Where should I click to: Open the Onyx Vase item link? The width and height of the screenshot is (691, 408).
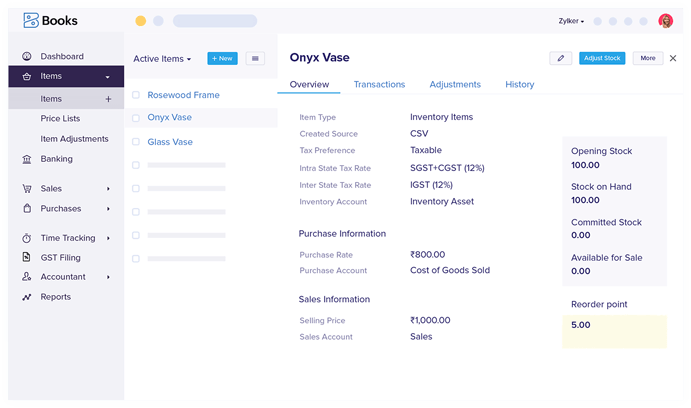coord(170,118)
